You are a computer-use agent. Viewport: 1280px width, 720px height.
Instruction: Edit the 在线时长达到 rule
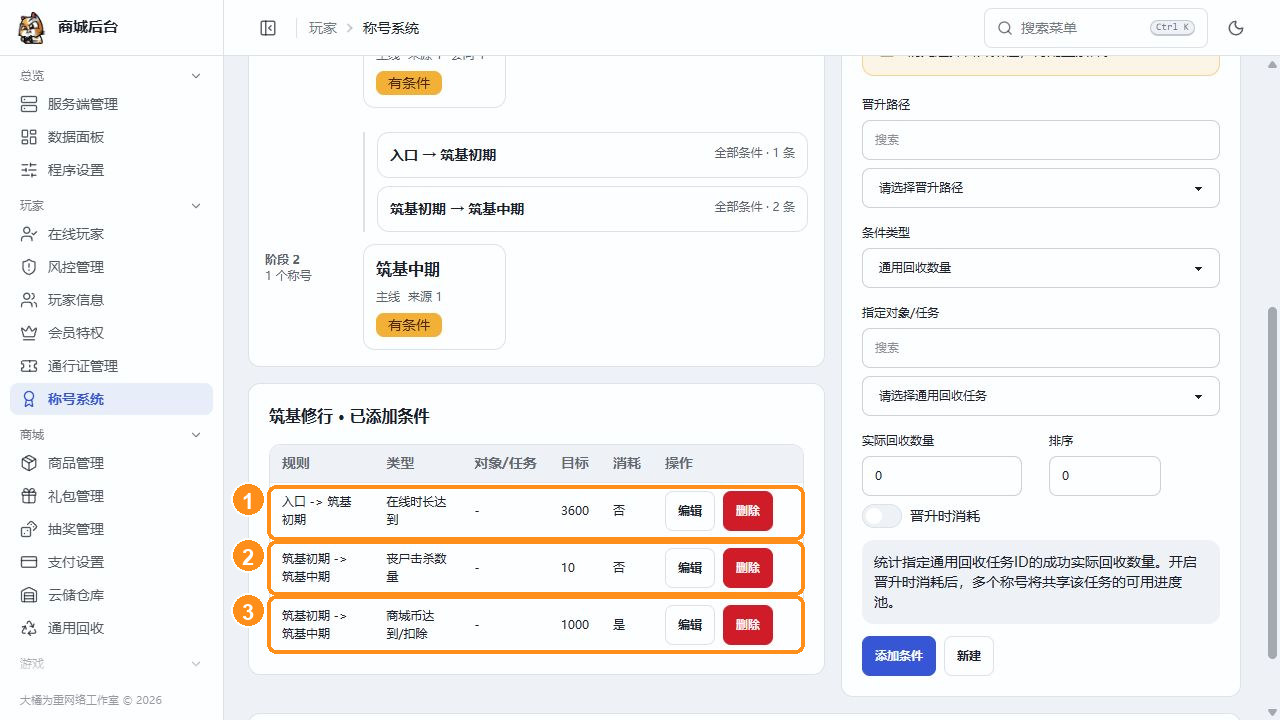(x=690, y=511)
